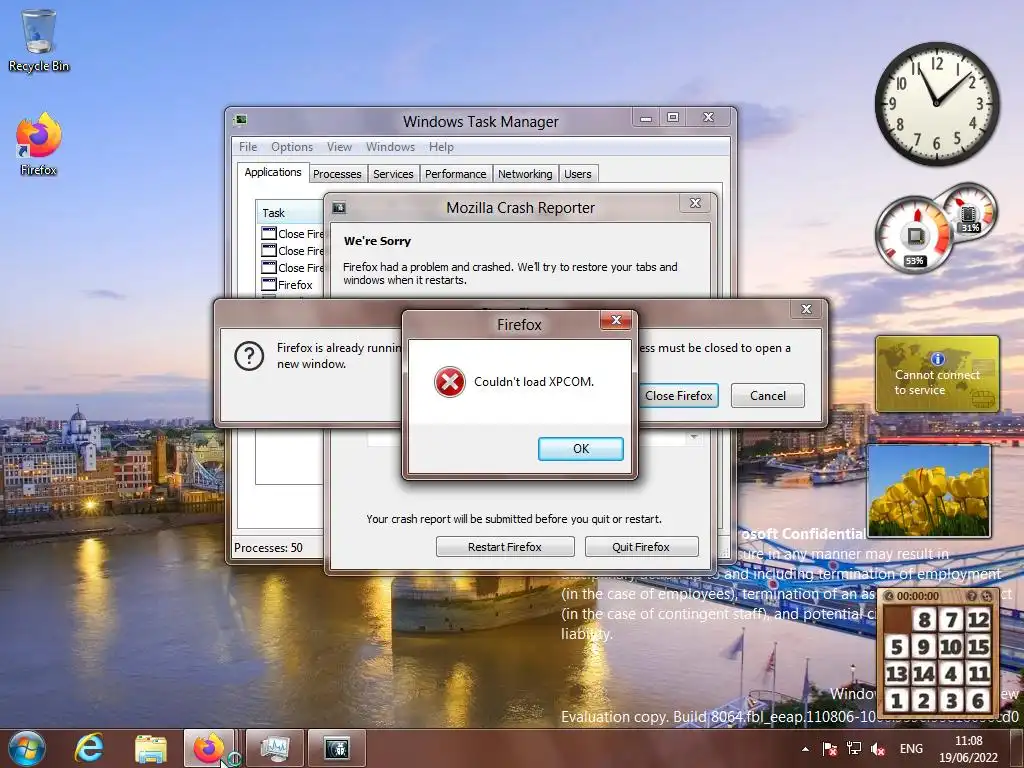Close the Mozilla Crash Reporter window
The width and height of the screenshot is (1024, 768).
695,203
